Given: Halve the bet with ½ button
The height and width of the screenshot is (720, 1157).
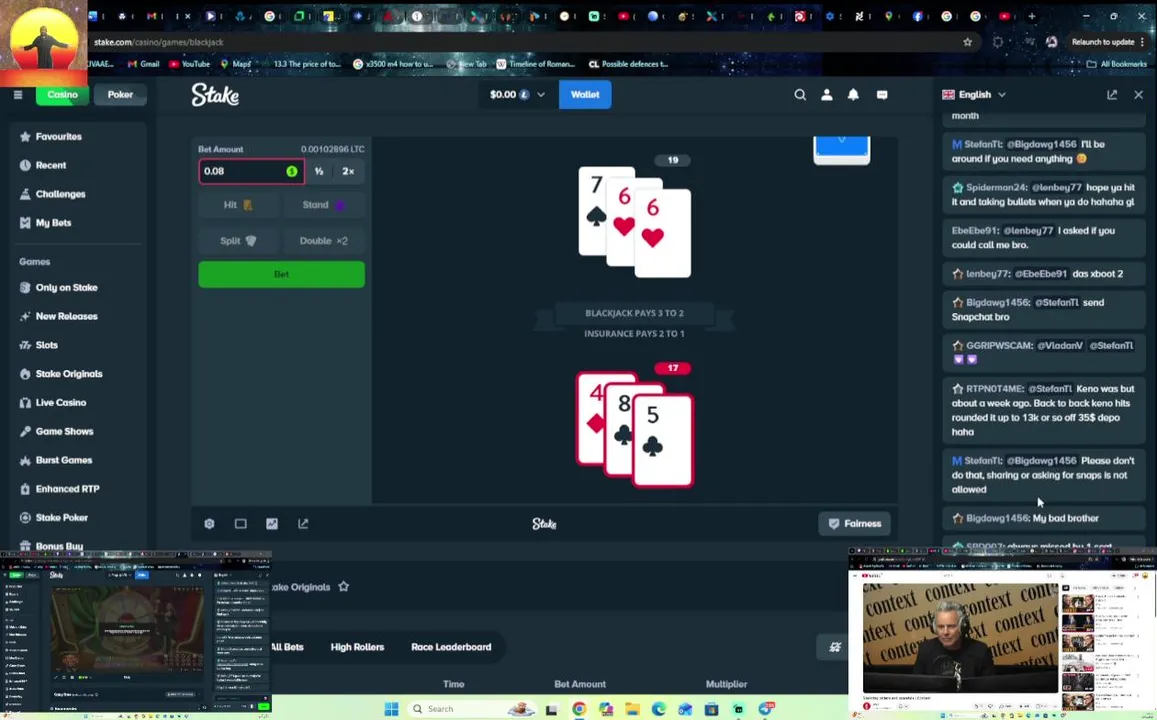Looking at the screenshot, I should pos(319,171).
